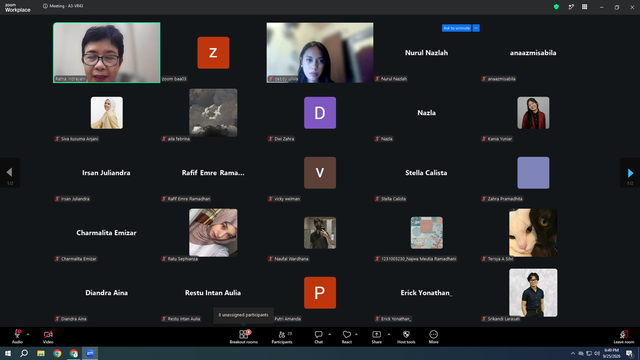Expand the Share options arrow
640x360 pixels.
tap(389, 334)
